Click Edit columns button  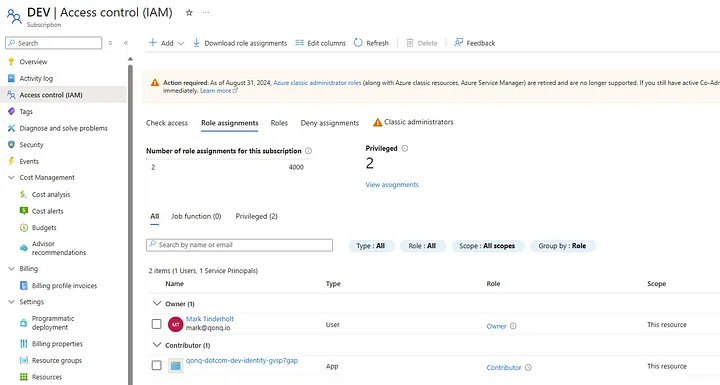click(321, 43)
